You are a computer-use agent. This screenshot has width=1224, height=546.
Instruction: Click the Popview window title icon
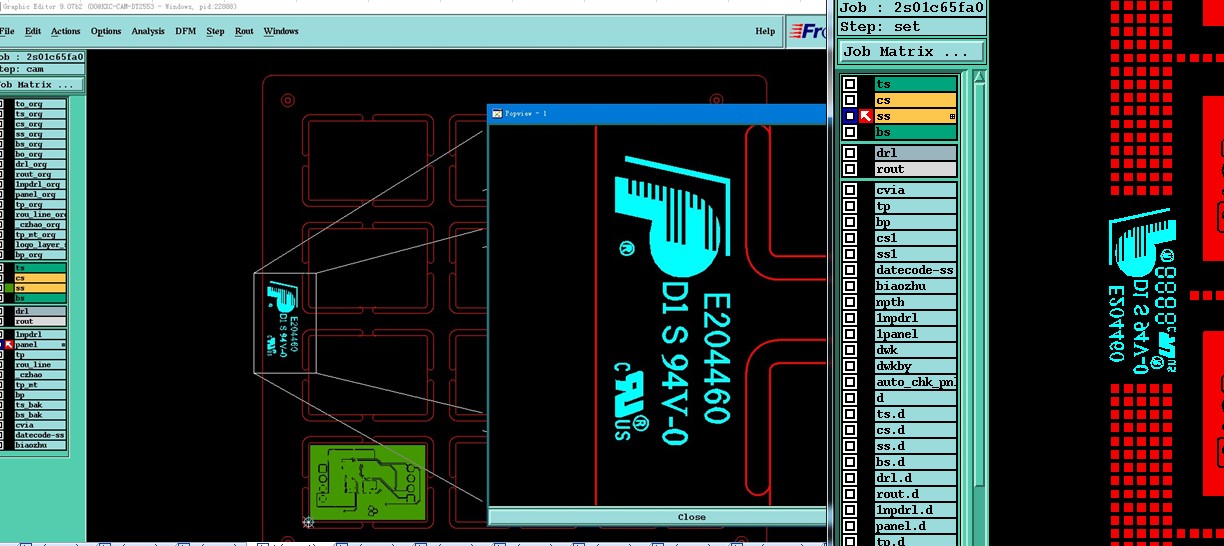[497, 113]
